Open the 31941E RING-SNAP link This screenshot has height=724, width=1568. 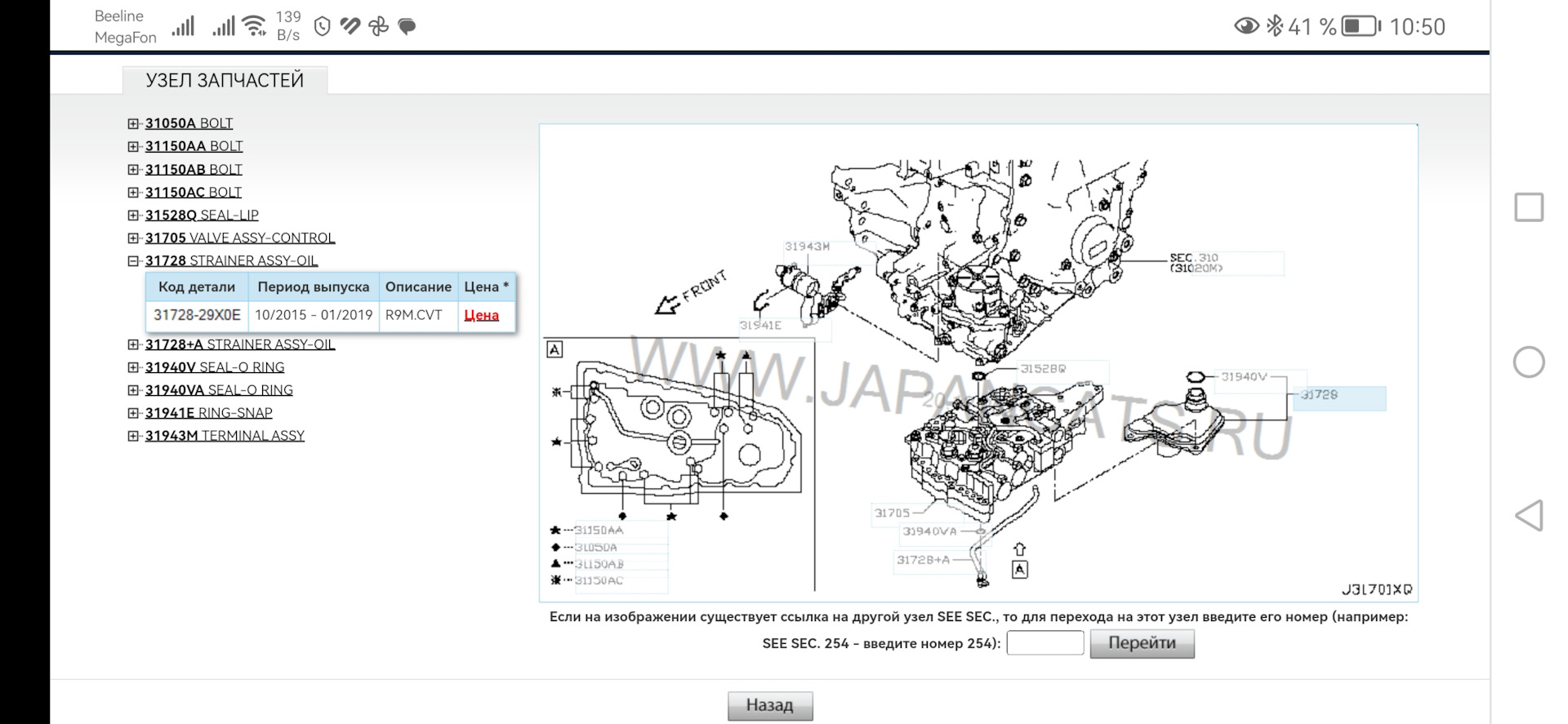click(x=209, y=412)
